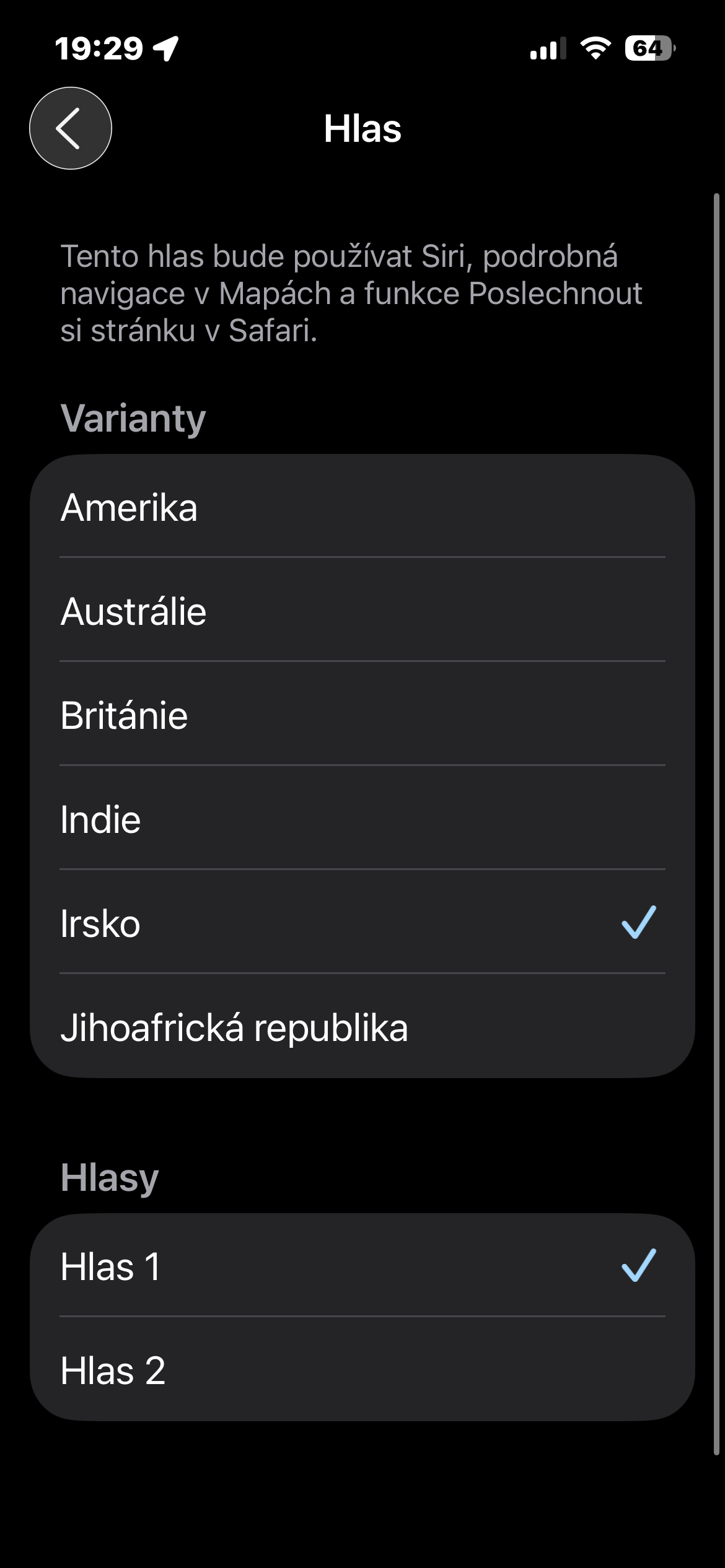Screen dimensions: 725x1568
Task: Select Hlas 1 voice option
Action: (362, 1266)
